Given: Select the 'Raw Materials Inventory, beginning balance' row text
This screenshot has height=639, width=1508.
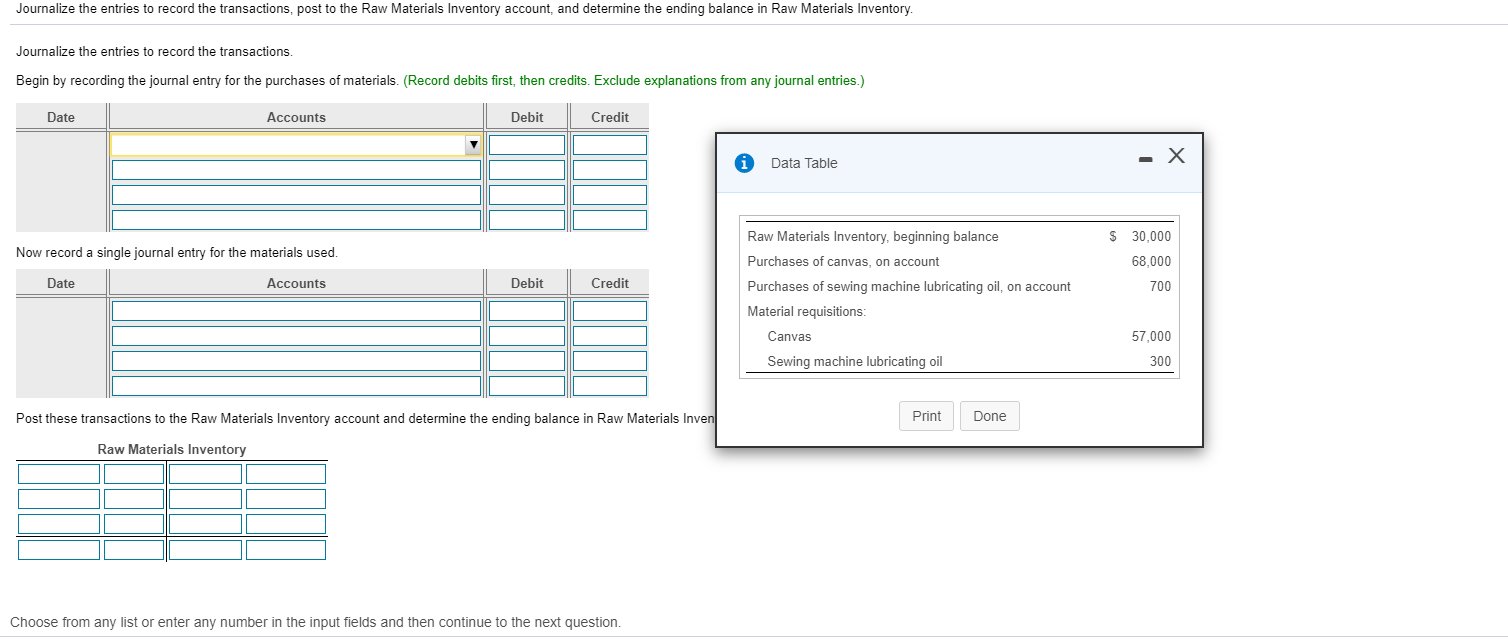Looking at the screenshot, I should click(x=873, y=237).
